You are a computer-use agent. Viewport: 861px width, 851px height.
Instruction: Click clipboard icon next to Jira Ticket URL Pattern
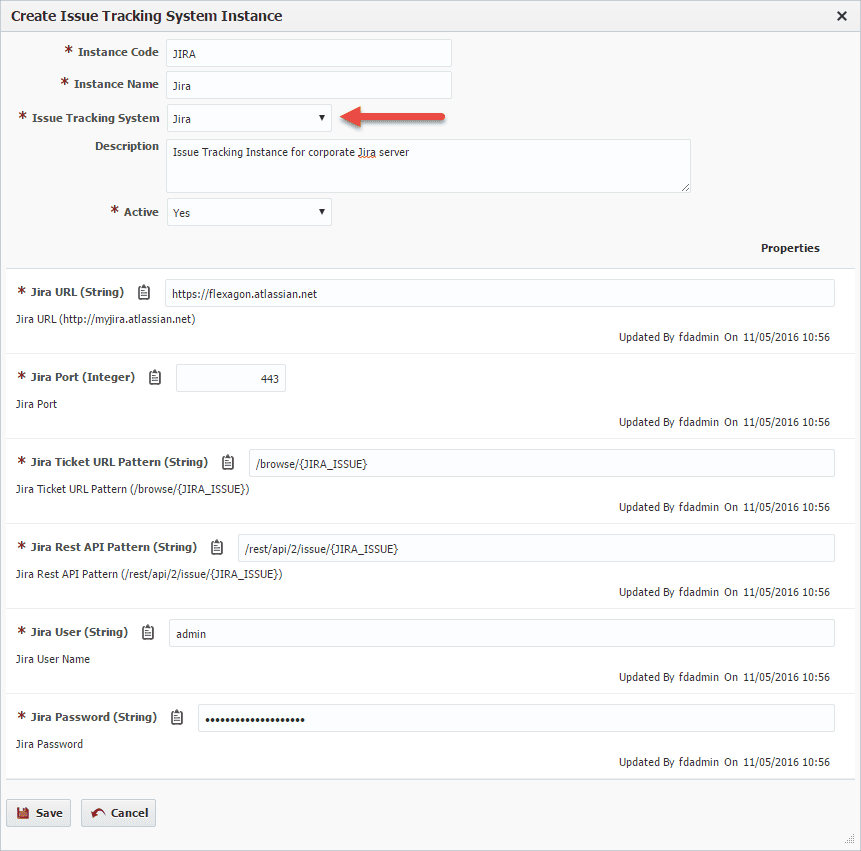[x=228, y=462]
